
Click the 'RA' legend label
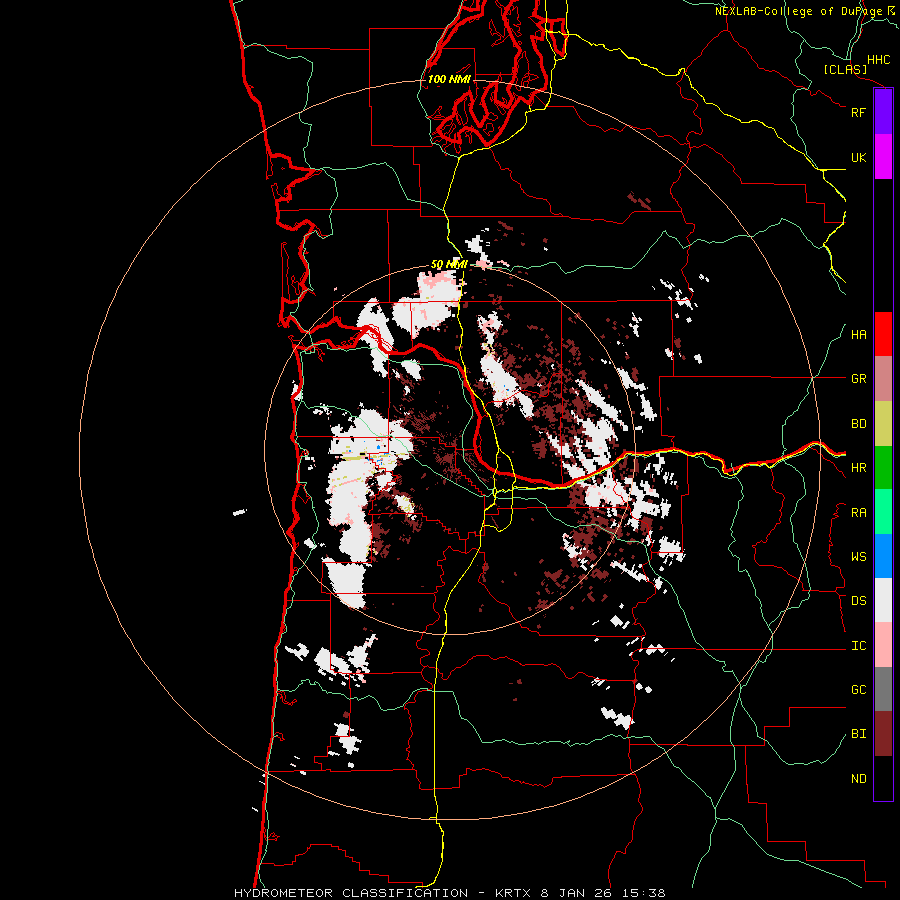coord(859,513)
